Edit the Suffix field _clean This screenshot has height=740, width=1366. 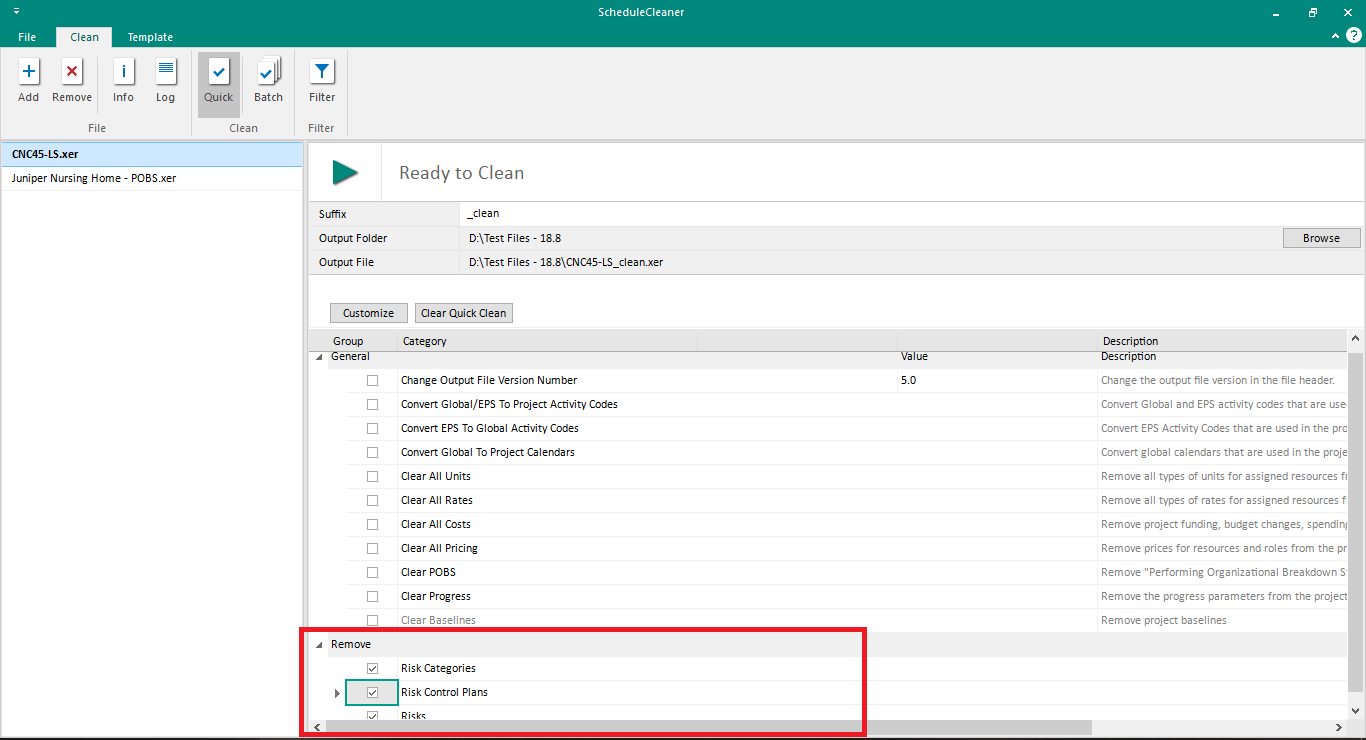pos(910,214)
